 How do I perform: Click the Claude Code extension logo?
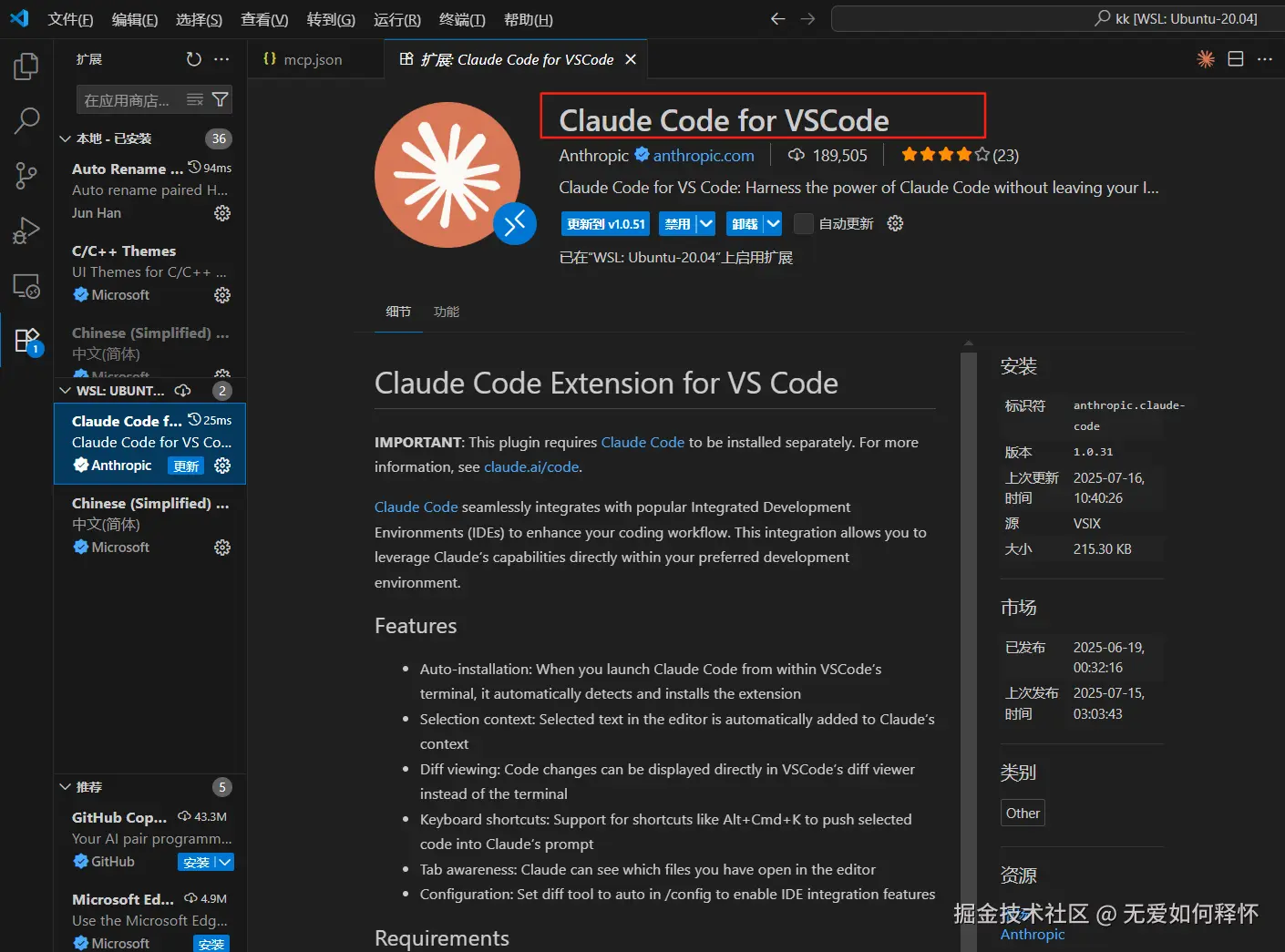point(447,175)
